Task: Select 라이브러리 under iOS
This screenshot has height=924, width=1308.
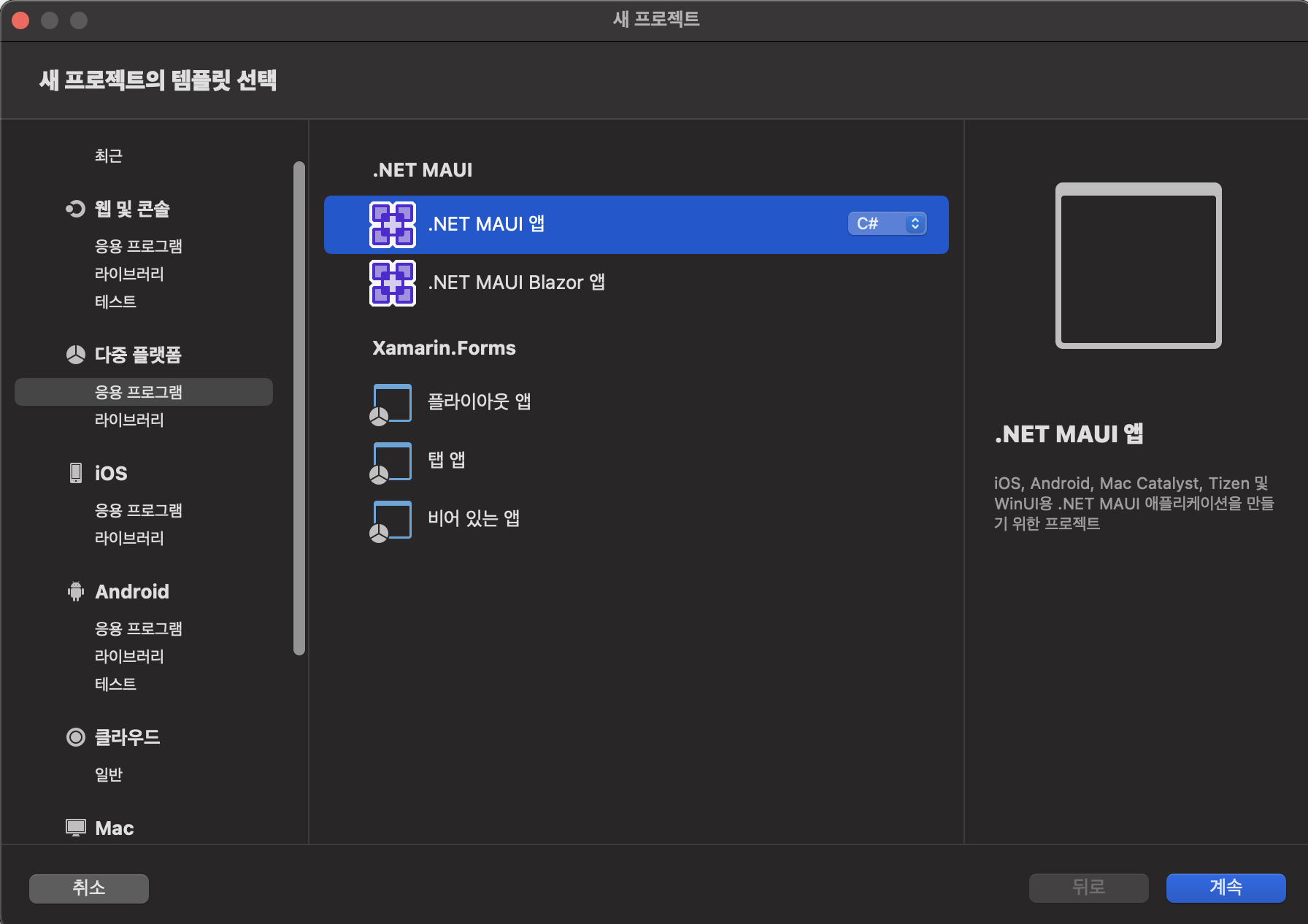Action: pos(129,538)
